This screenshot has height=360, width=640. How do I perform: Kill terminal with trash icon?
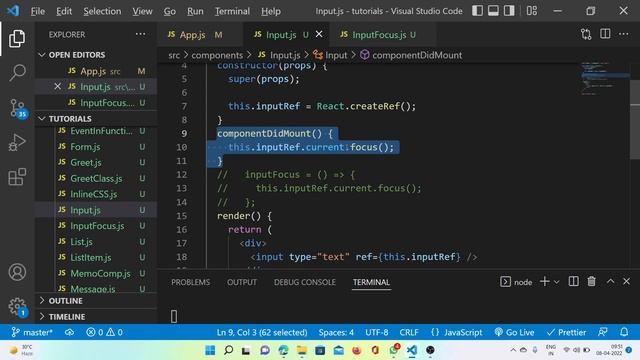(x=591, y=281)
